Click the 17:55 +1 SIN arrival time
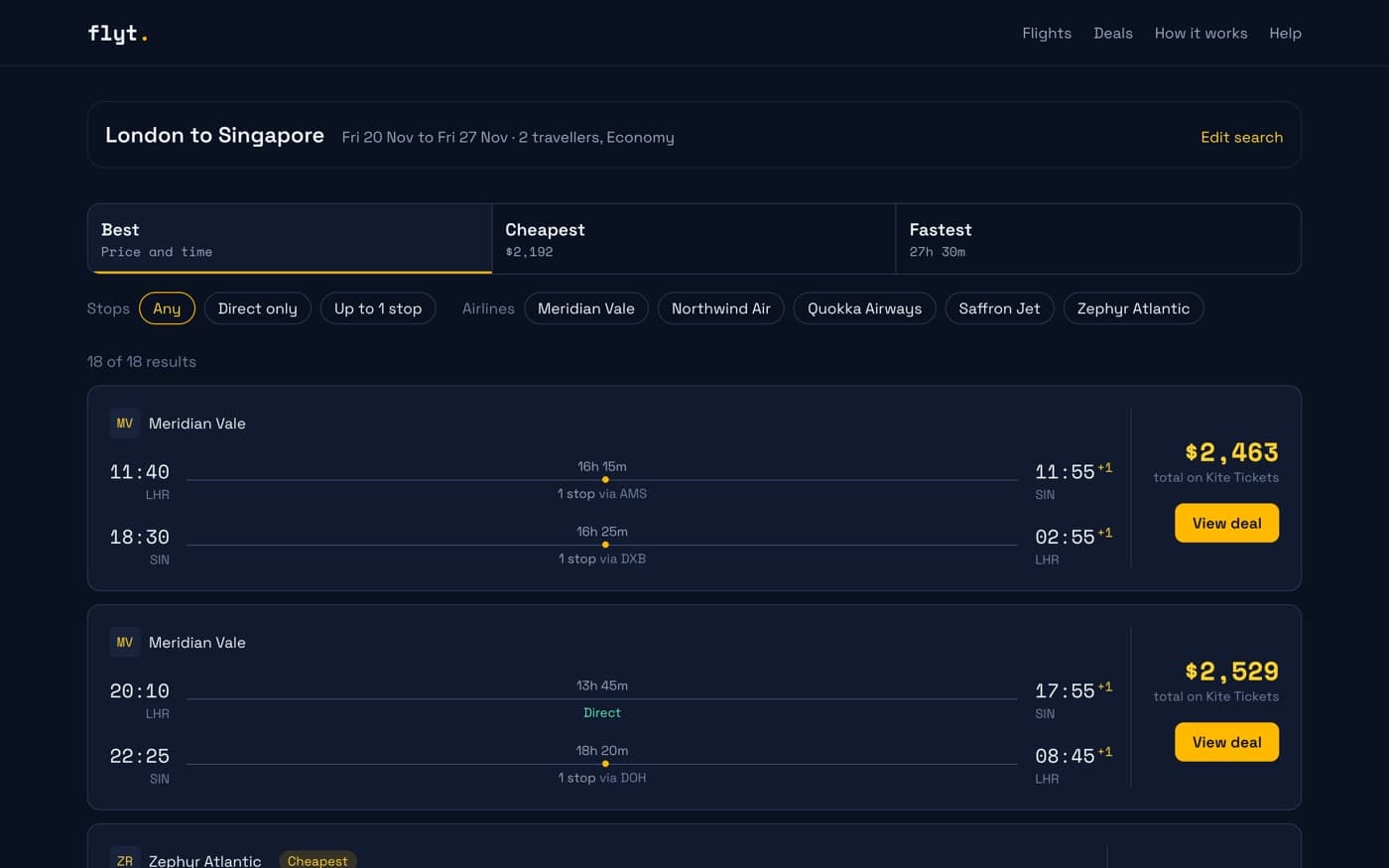 (1073, 690)
